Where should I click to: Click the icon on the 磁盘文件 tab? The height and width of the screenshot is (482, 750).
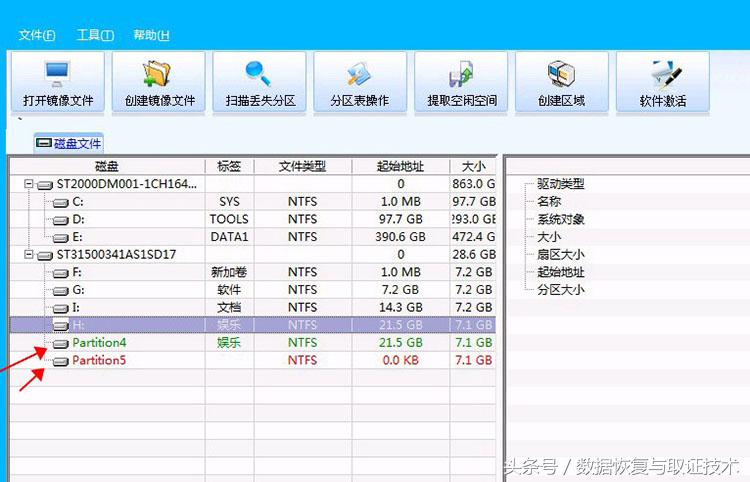[44, 143]
